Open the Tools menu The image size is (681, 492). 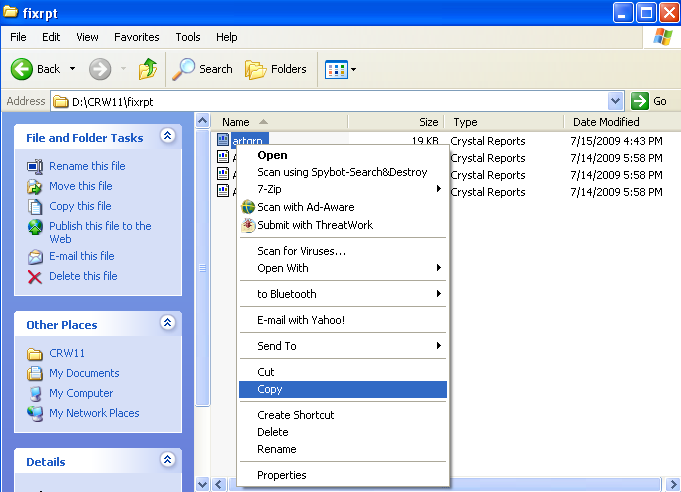click(188, 37)
